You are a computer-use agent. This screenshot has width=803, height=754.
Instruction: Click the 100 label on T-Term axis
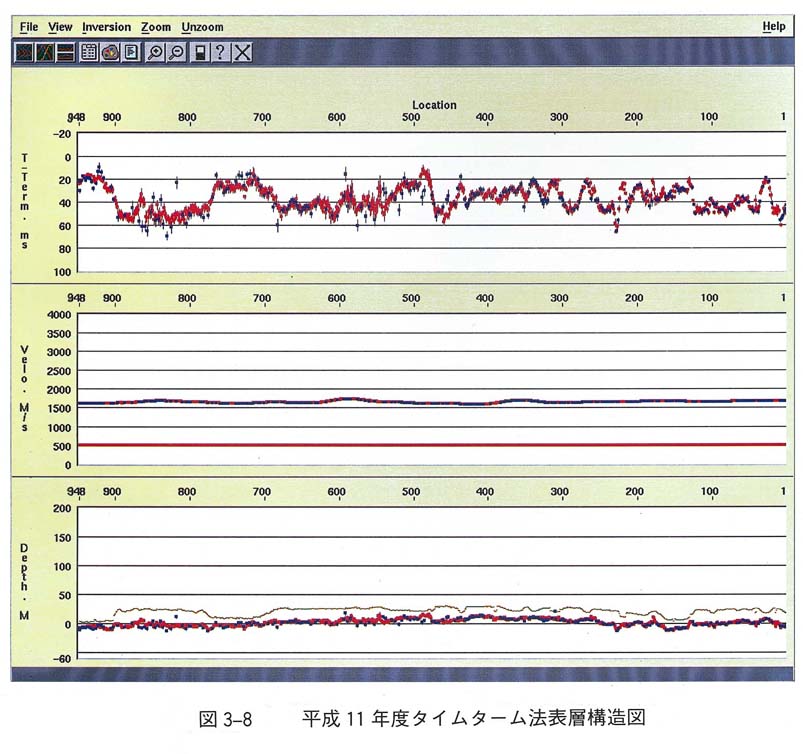(x=62, y=272)
